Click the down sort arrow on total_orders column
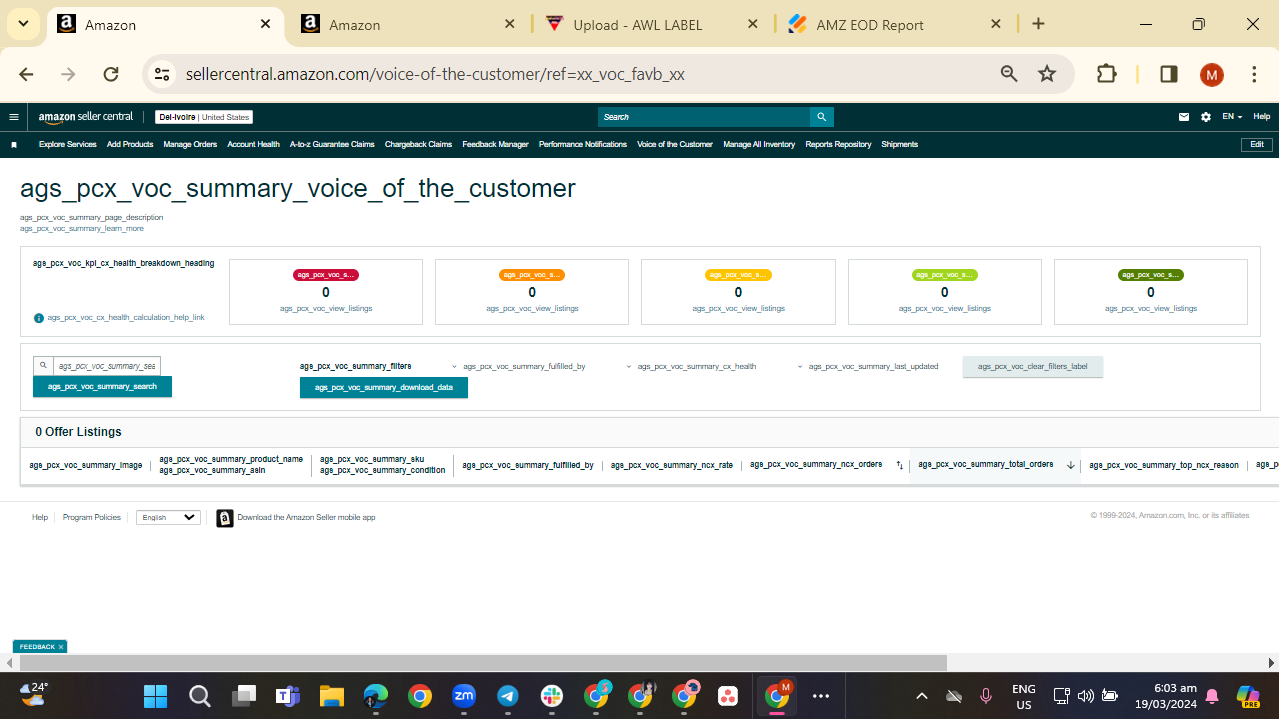The image size is (1279, 719). (1070, 465)
